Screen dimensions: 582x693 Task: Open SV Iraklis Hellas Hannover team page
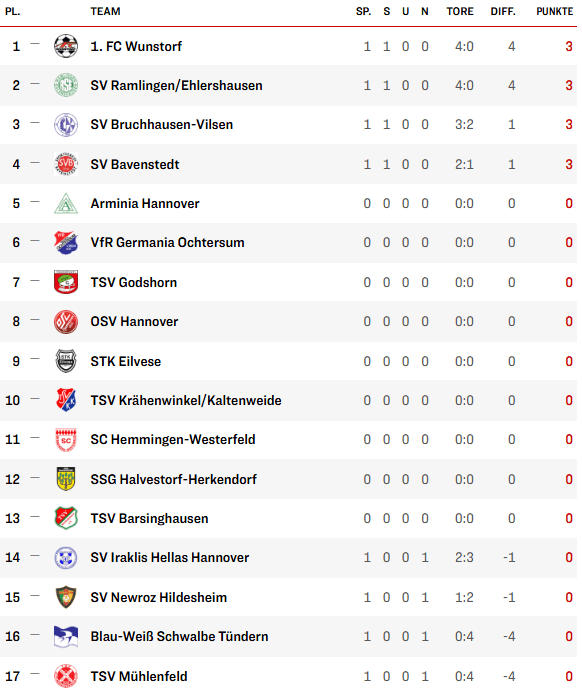click(170, 557)
